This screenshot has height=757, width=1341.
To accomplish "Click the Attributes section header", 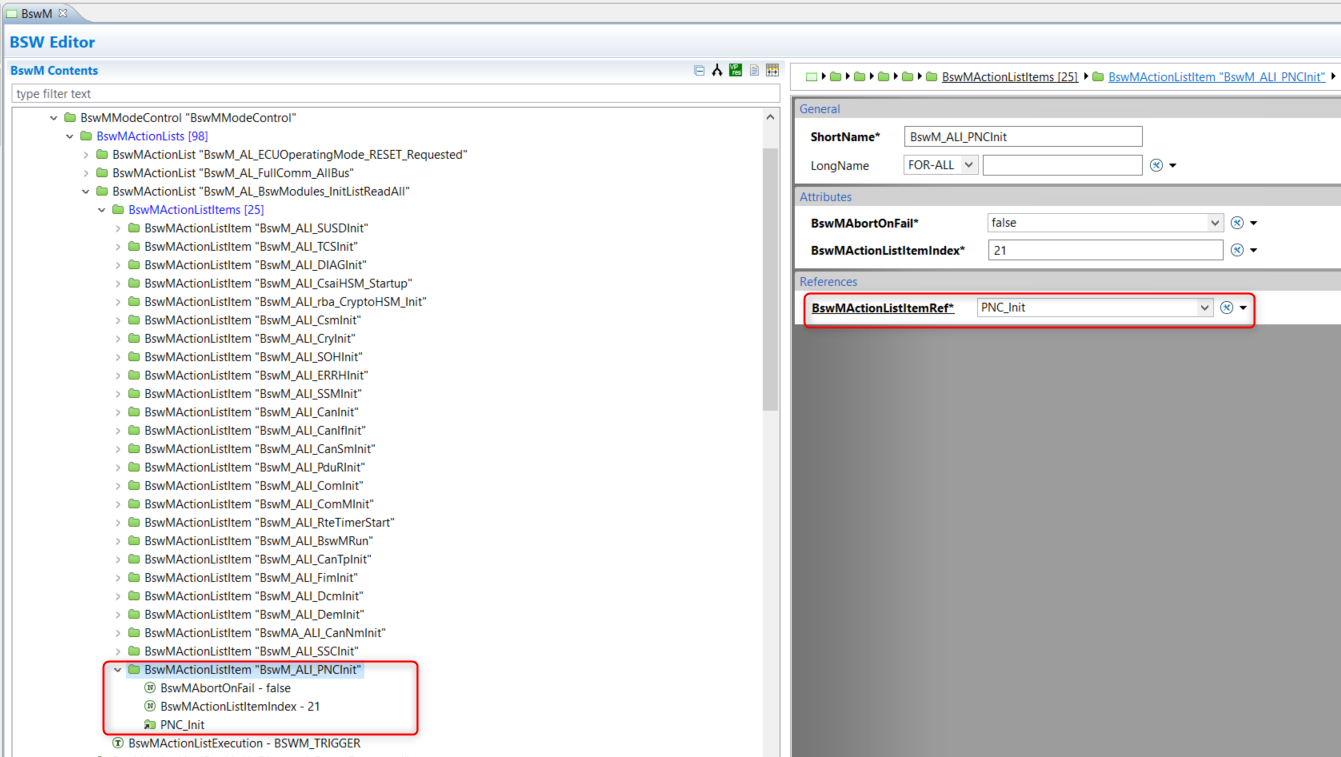I will [x=826, y=197].
